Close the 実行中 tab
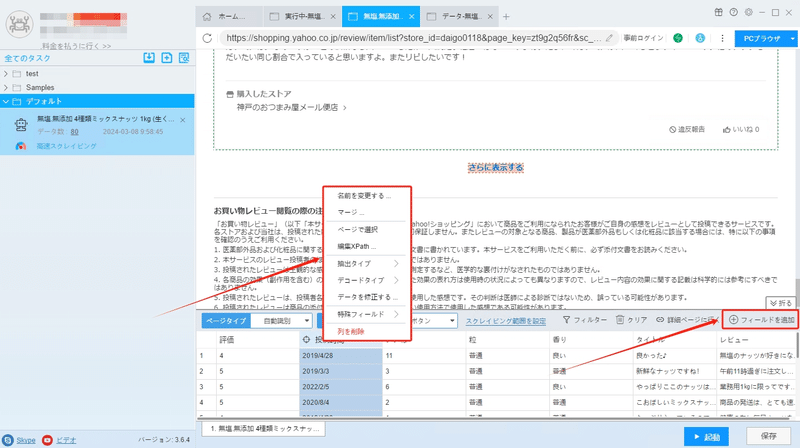Screen dimensions: 800x448 point(333,17)
